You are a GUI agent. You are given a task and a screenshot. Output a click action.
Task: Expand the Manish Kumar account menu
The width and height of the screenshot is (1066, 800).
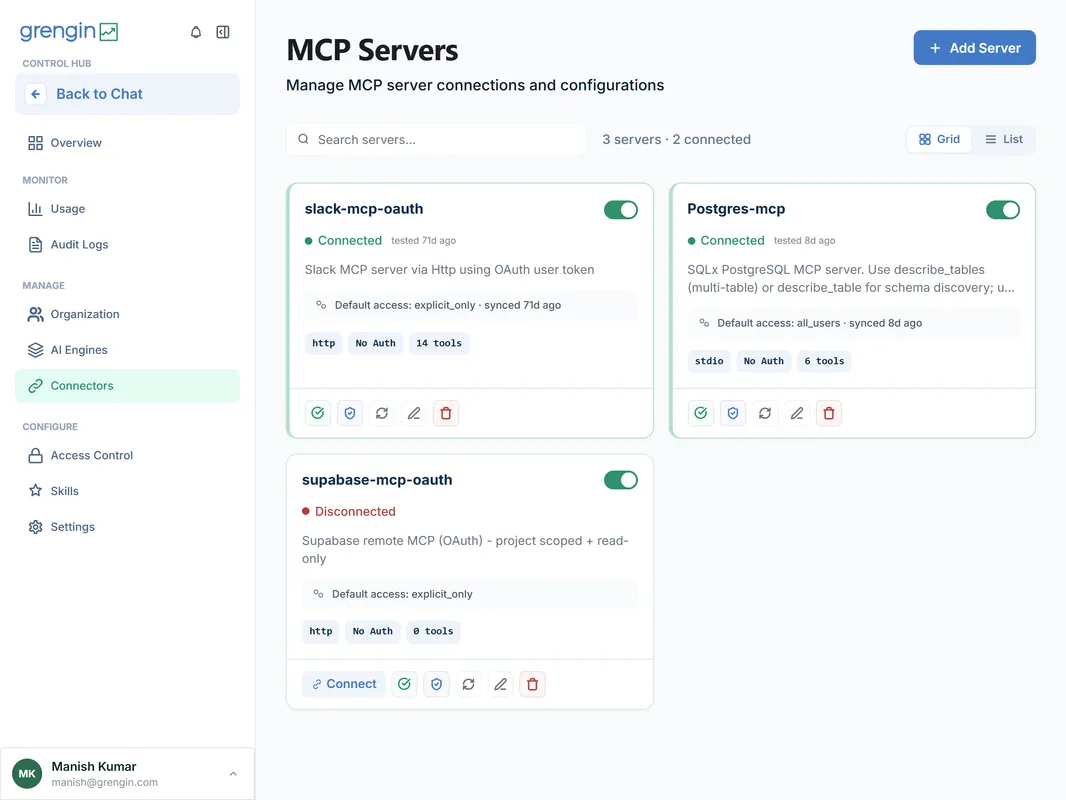click(233, 773)
